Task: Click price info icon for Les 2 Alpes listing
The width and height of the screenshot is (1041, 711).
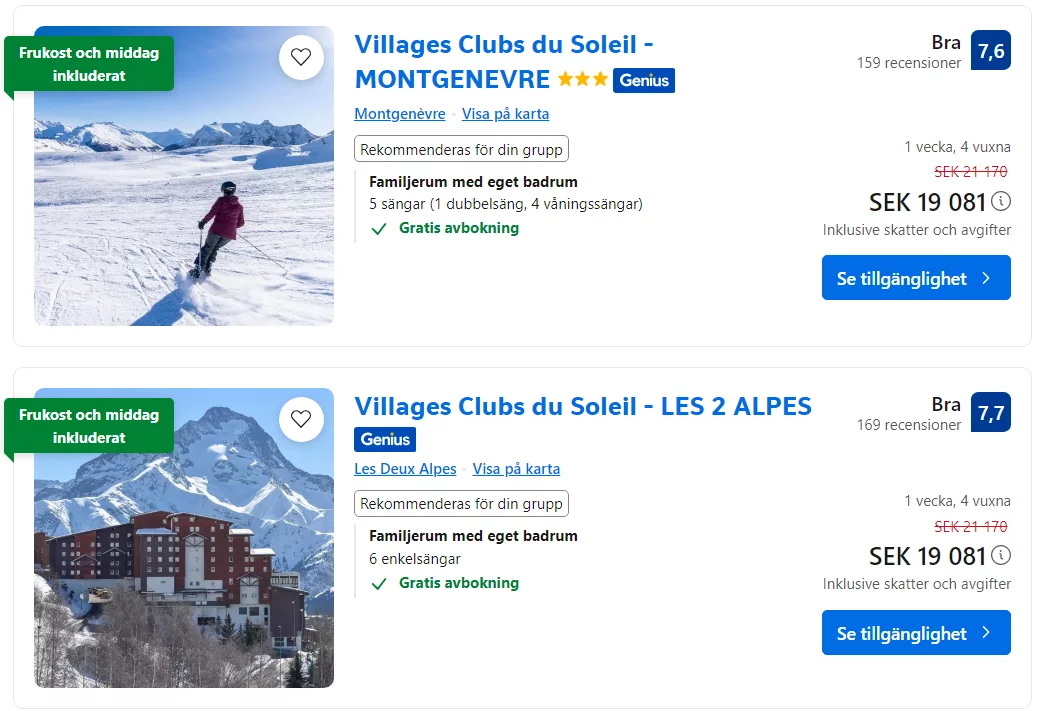Action: pyautogui.click(x=1001, y=555)
